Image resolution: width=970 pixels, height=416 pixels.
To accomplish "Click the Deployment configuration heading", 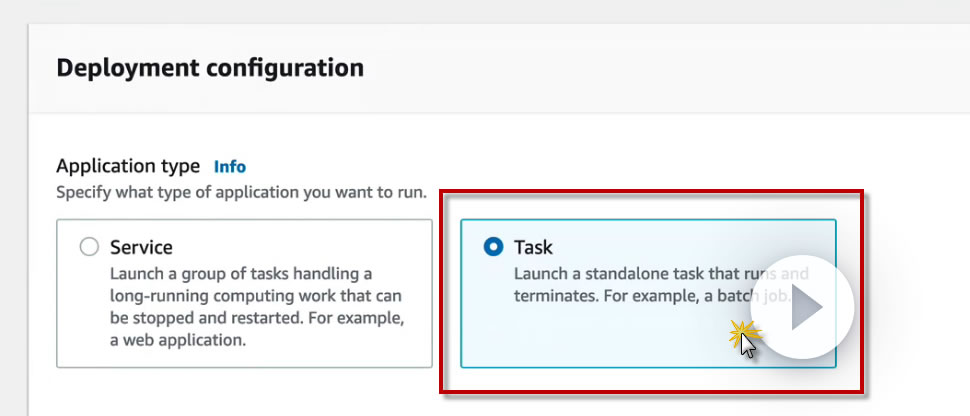I will pyautogui.click(x=210, y=68).
